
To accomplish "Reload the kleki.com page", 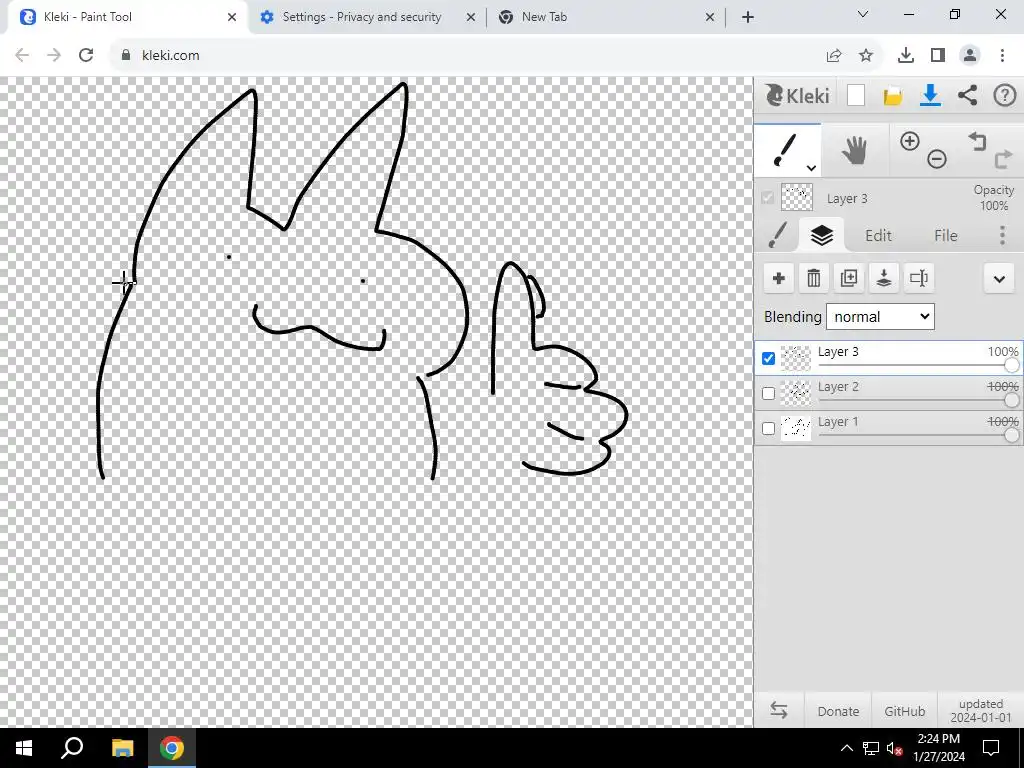I will [86, 55].
